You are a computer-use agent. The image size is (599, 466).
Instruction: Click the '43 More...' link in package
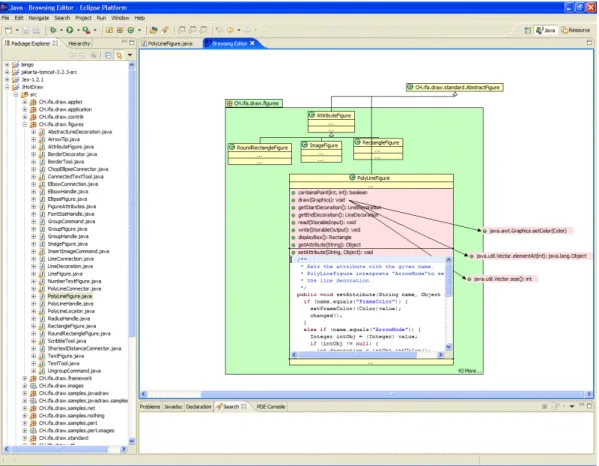point(469,371)
